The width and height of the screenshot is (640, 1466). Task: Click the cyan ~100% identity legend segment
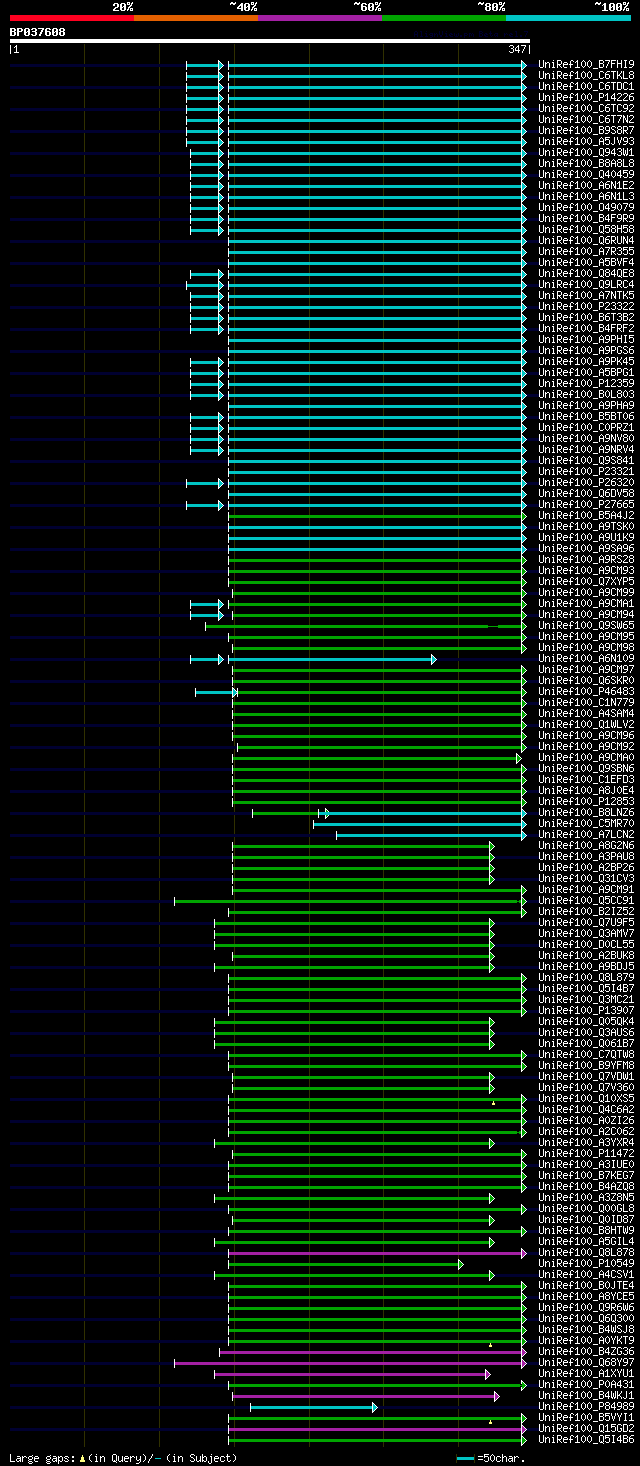click(568, 18)
